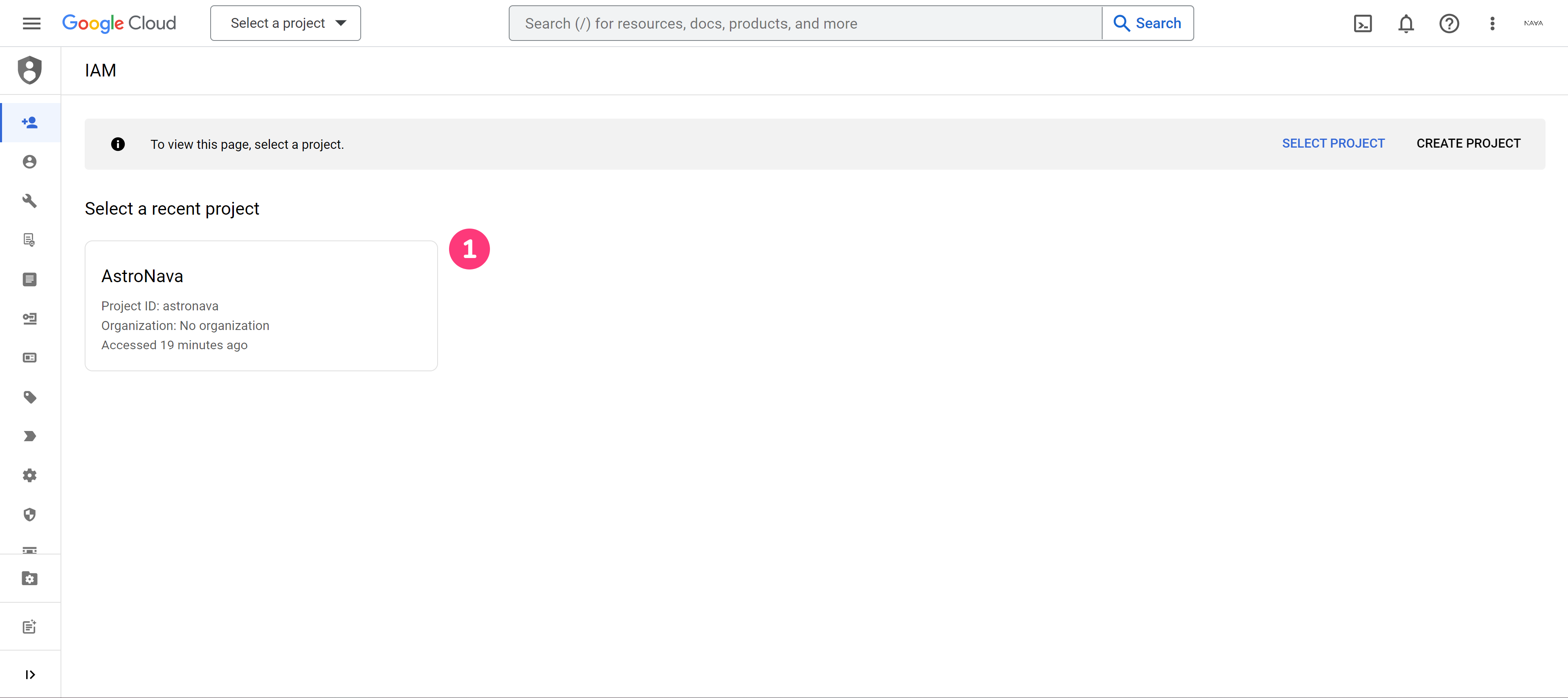
Task: Open the help question-mark icon
Action: pyautogui.click(x=1449, y=23)
